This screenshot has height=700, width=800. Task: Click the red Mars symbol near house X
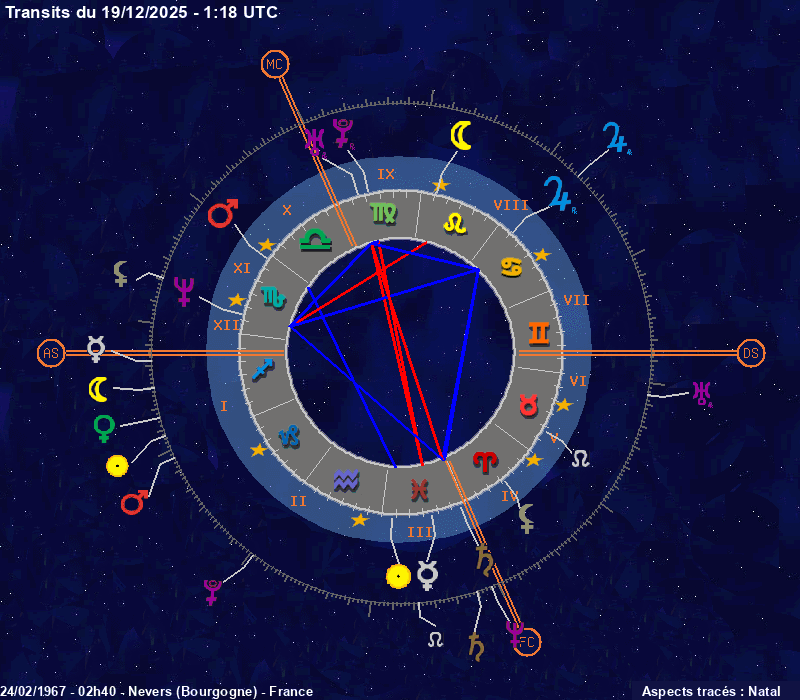click(222, 213)
